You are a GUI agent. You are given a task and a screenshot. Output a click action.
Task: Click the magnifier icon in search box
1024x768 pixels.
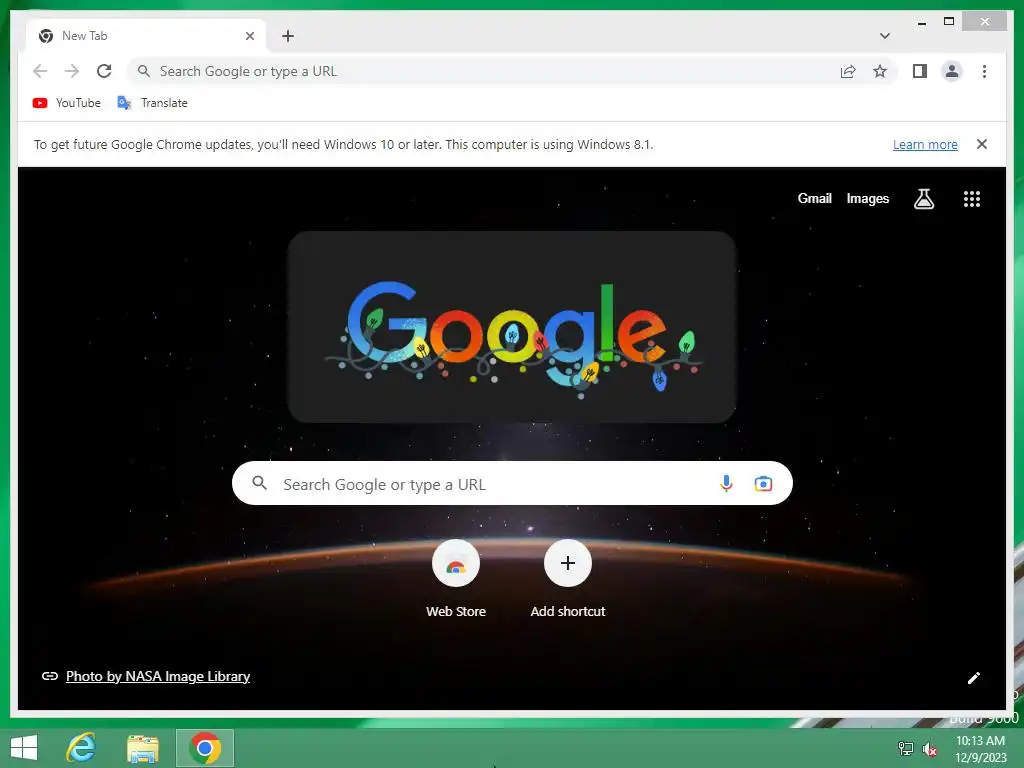coord(259,483)
